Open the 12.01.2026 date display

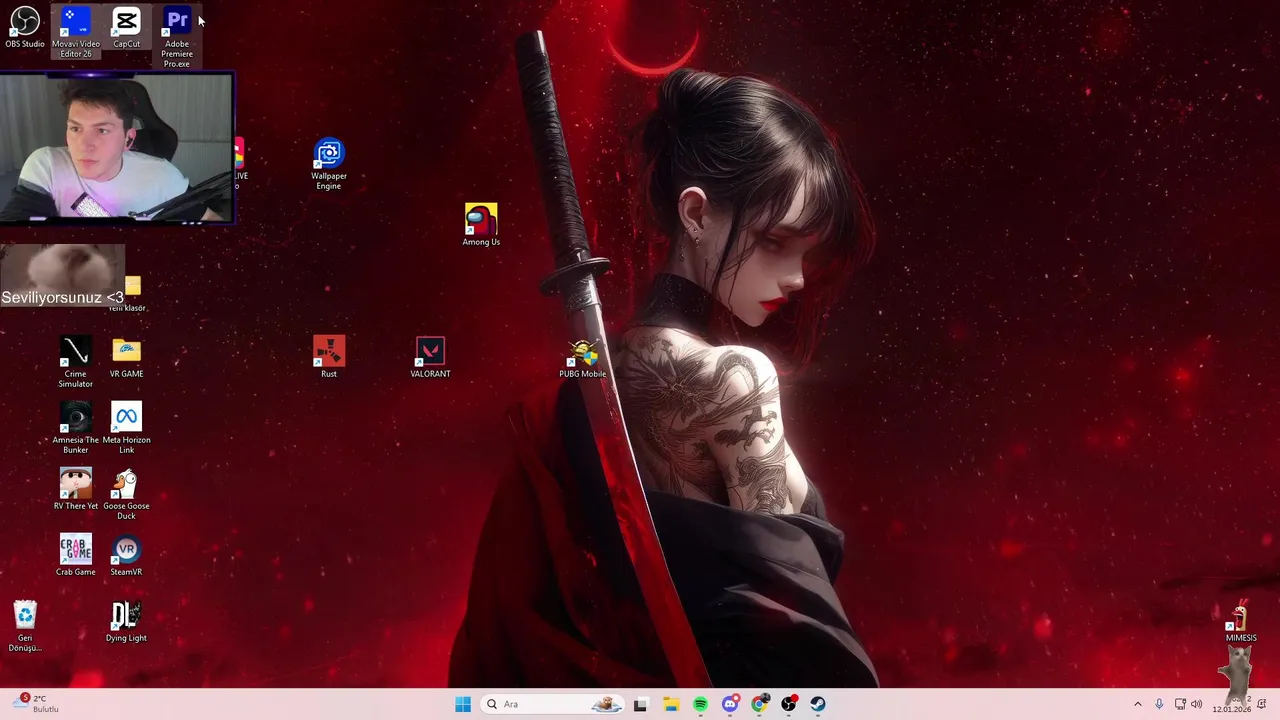coord(1231,709)
